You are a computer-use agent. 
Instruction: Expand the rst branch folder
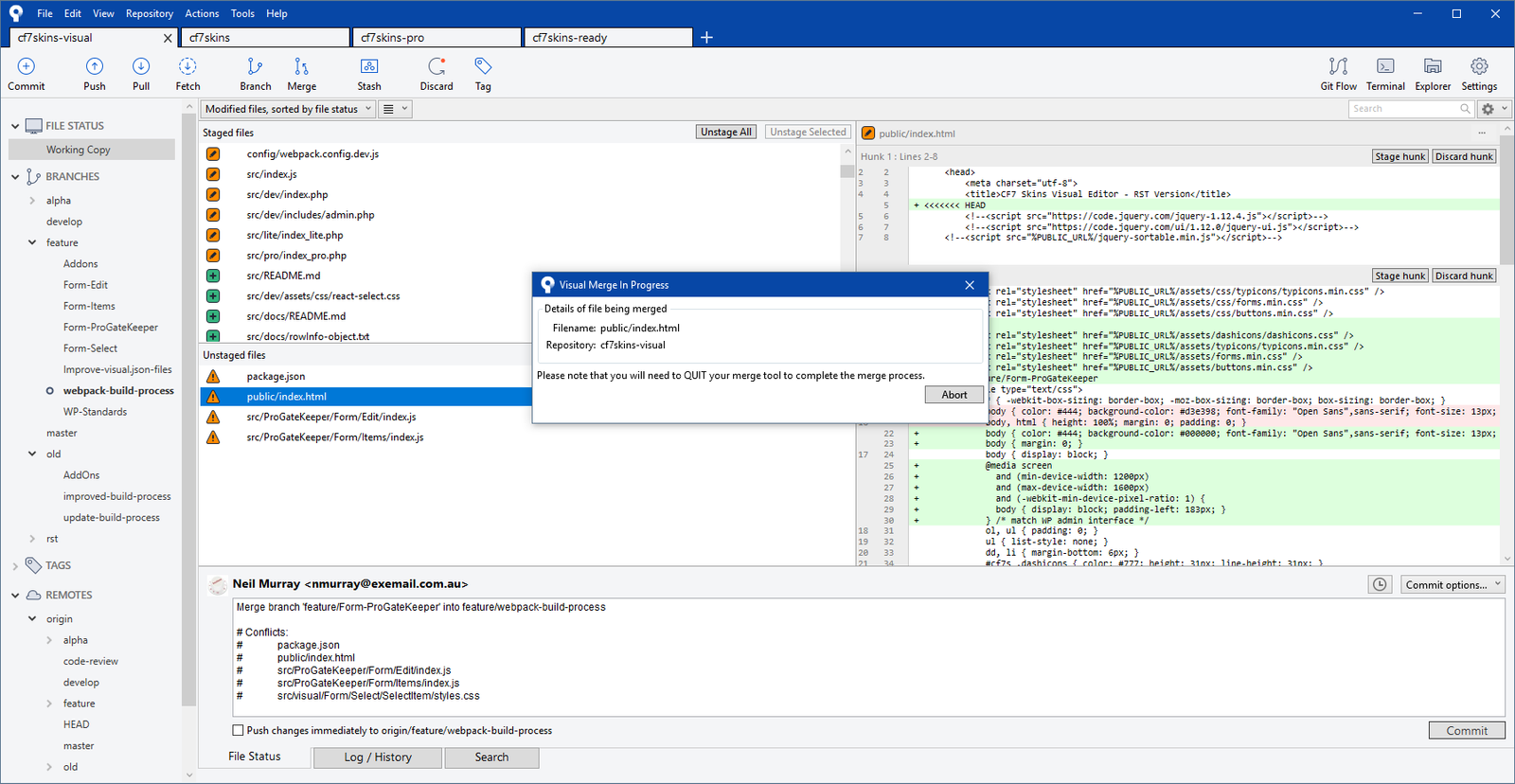pyautogui.click(x=33, y=539)
